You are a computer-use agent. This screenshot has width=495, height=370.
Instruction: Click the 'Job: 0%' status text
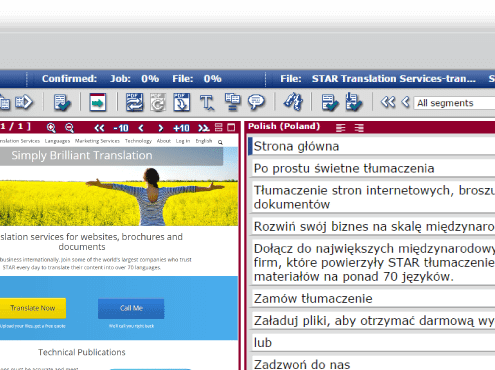134,79
